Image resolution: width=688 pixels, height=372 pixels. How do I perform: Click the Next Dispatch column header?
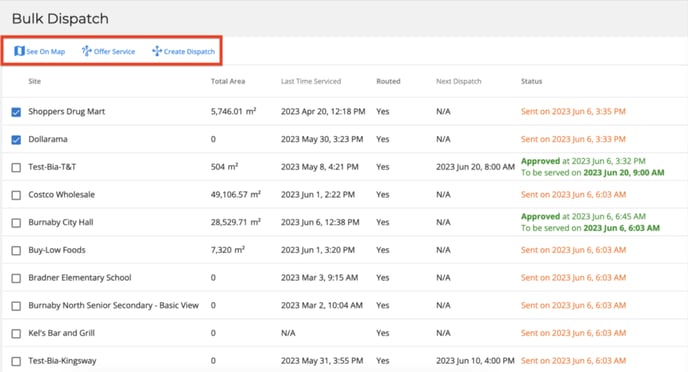[x=459, y=81]
